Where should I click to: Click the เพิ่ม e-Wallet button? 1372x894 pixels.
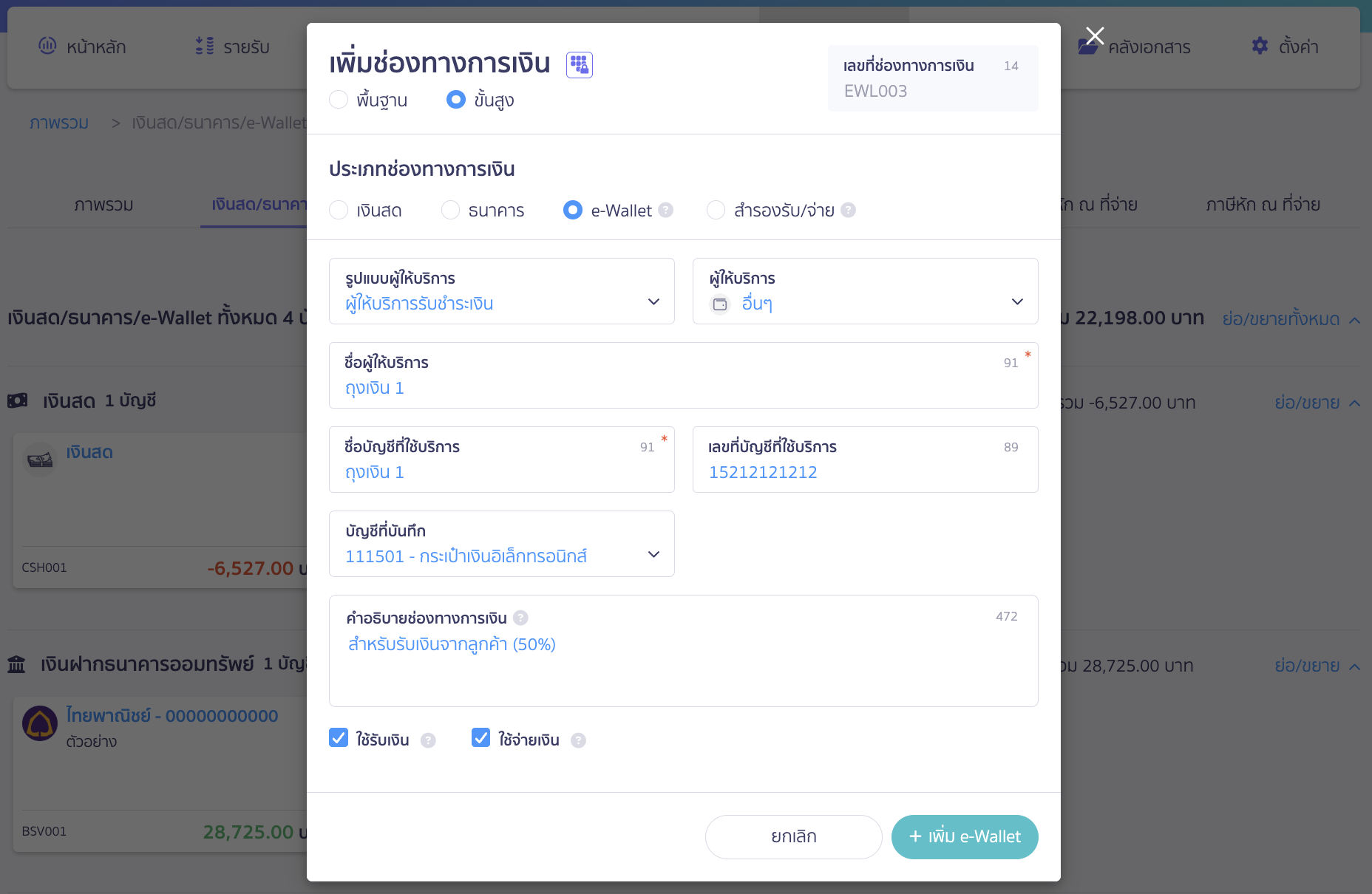[x=965, y=836]
